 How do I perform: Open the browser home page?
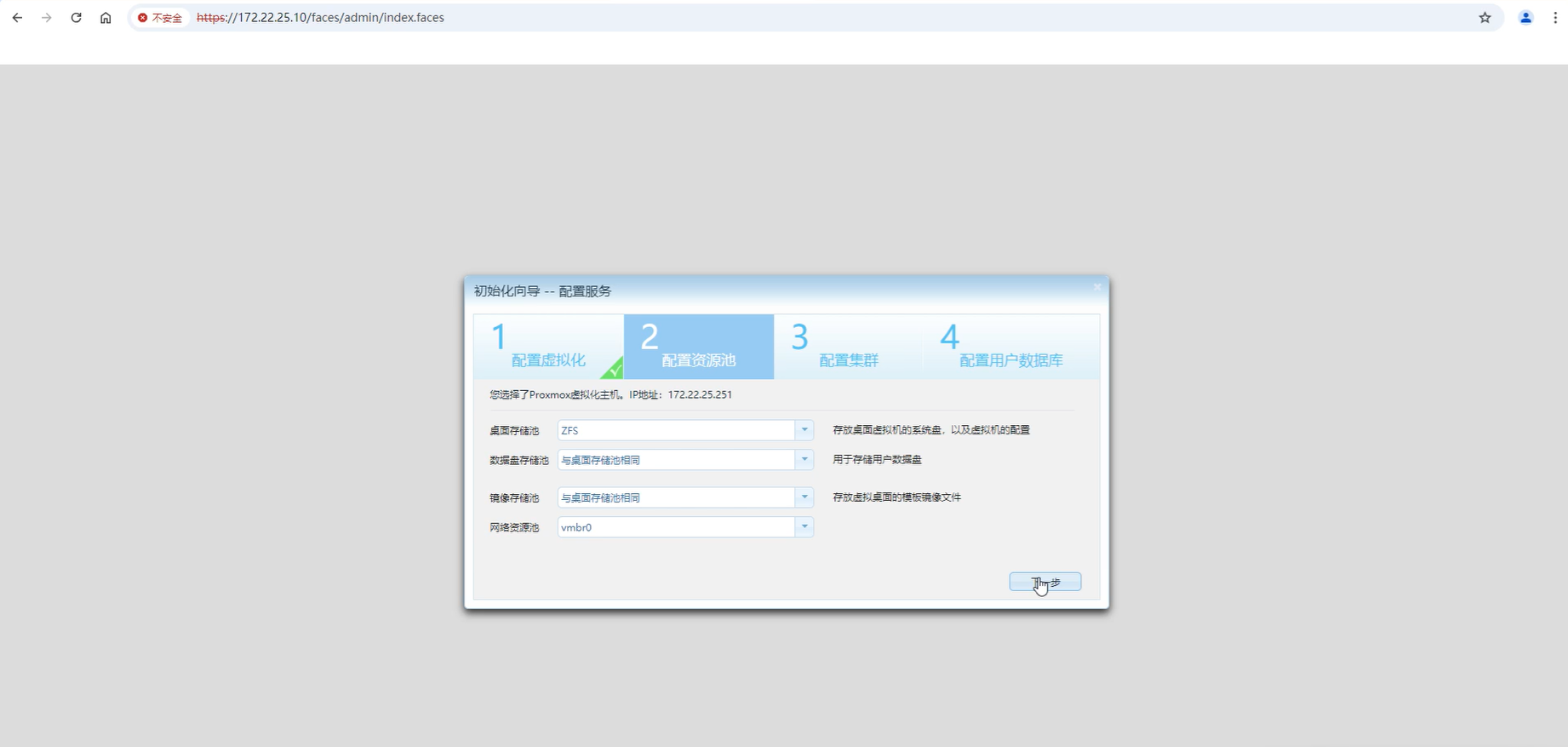point(106,17)
